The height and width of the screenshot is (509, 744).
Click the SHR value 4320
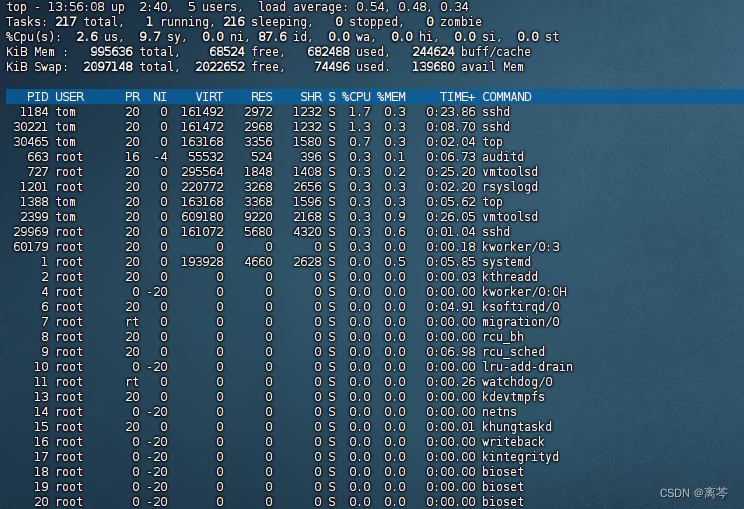point(307,232)
